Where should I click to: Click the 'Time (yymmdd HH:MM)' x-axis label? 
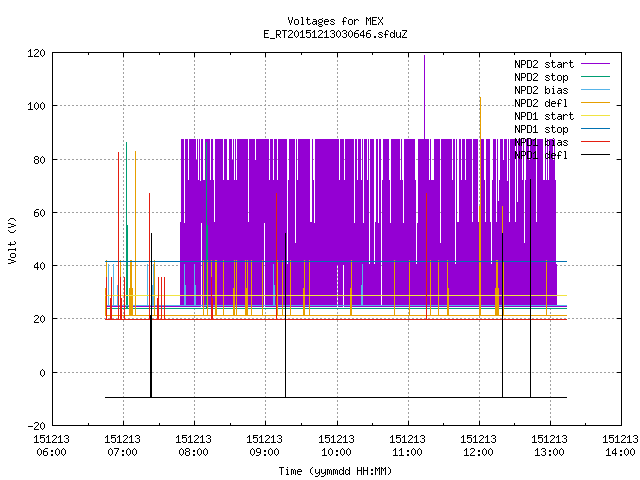(335, 471)
